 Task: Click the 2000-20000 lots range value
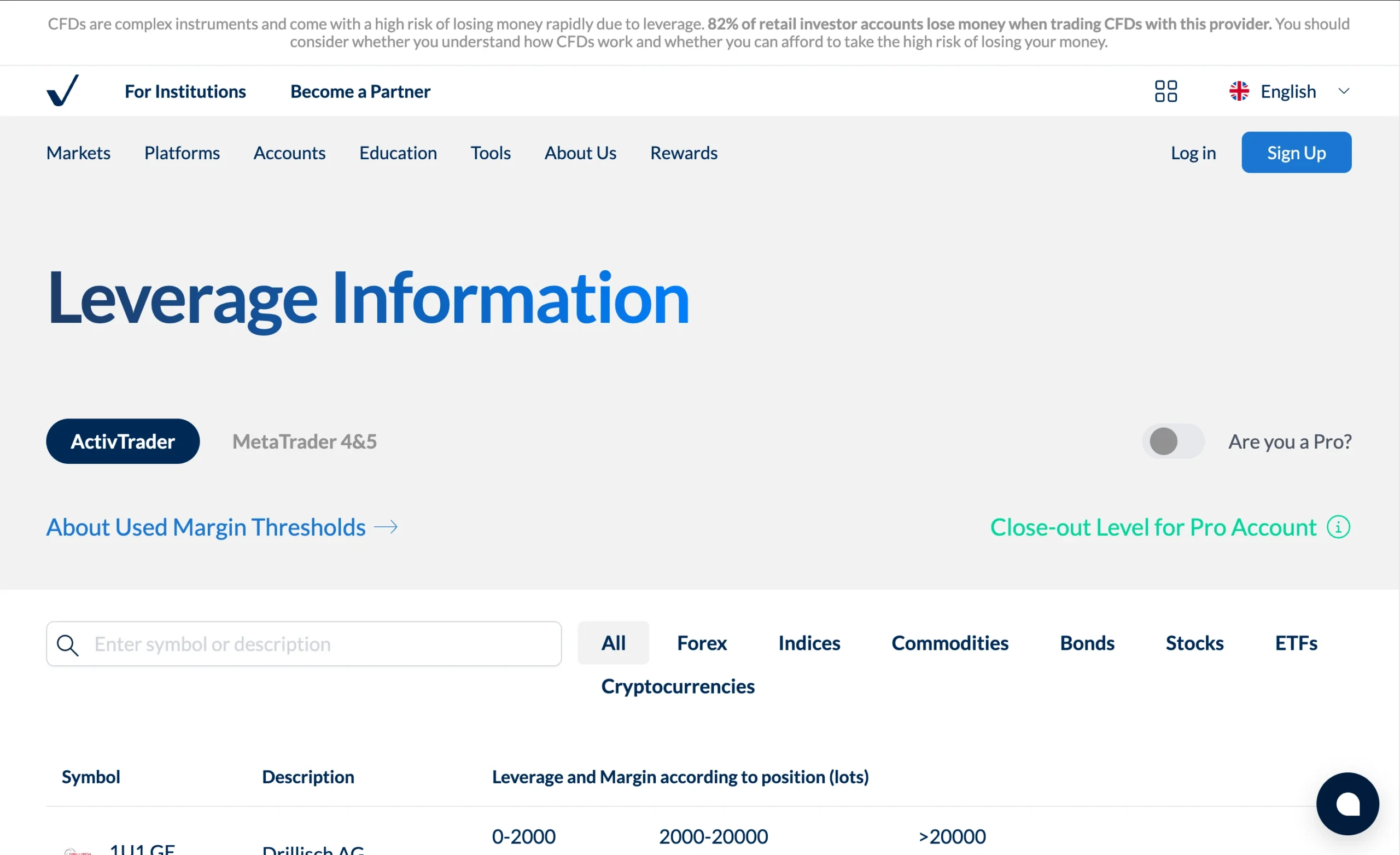point(713,836)
